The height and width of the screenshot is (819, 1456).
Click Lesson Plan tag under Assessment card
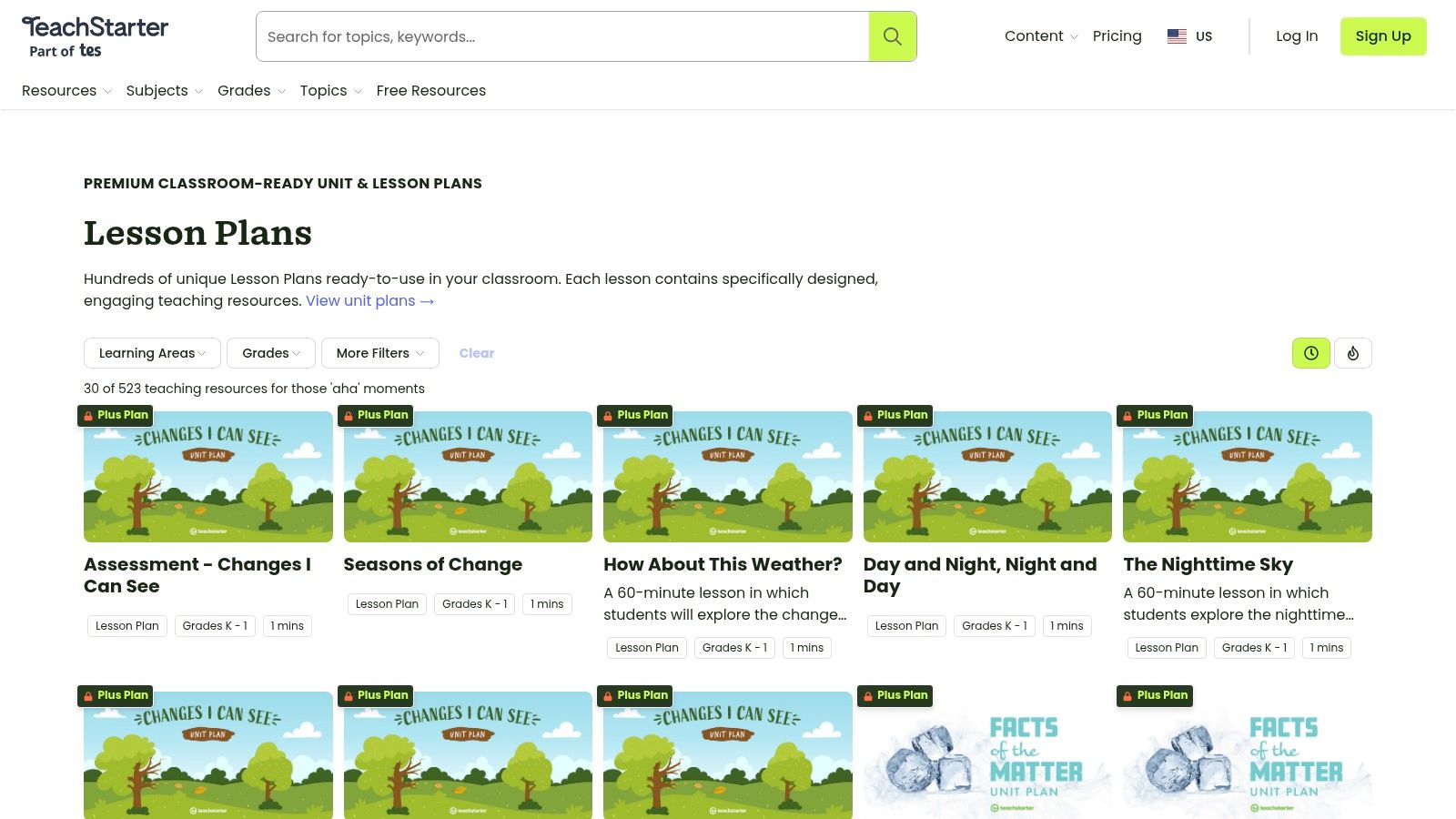(127, 626)
